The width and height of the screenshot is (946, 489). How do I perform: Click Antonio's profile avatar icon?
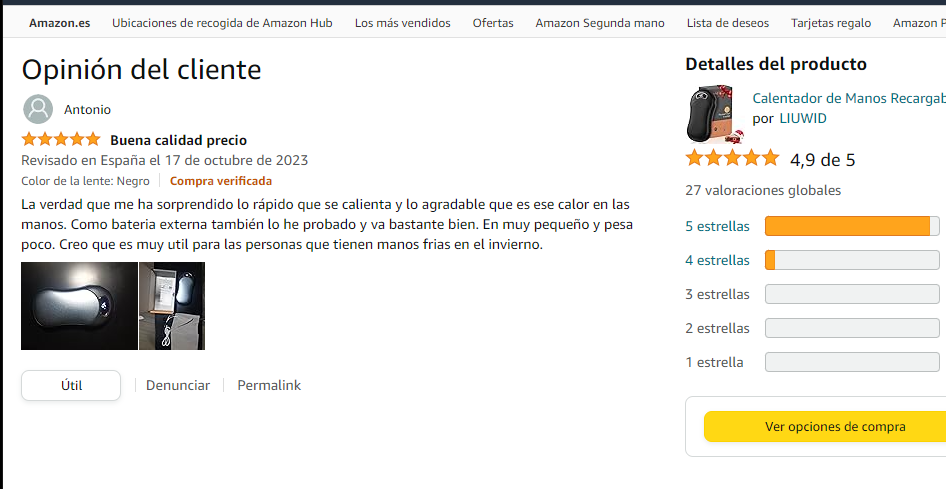pos(38,109)
